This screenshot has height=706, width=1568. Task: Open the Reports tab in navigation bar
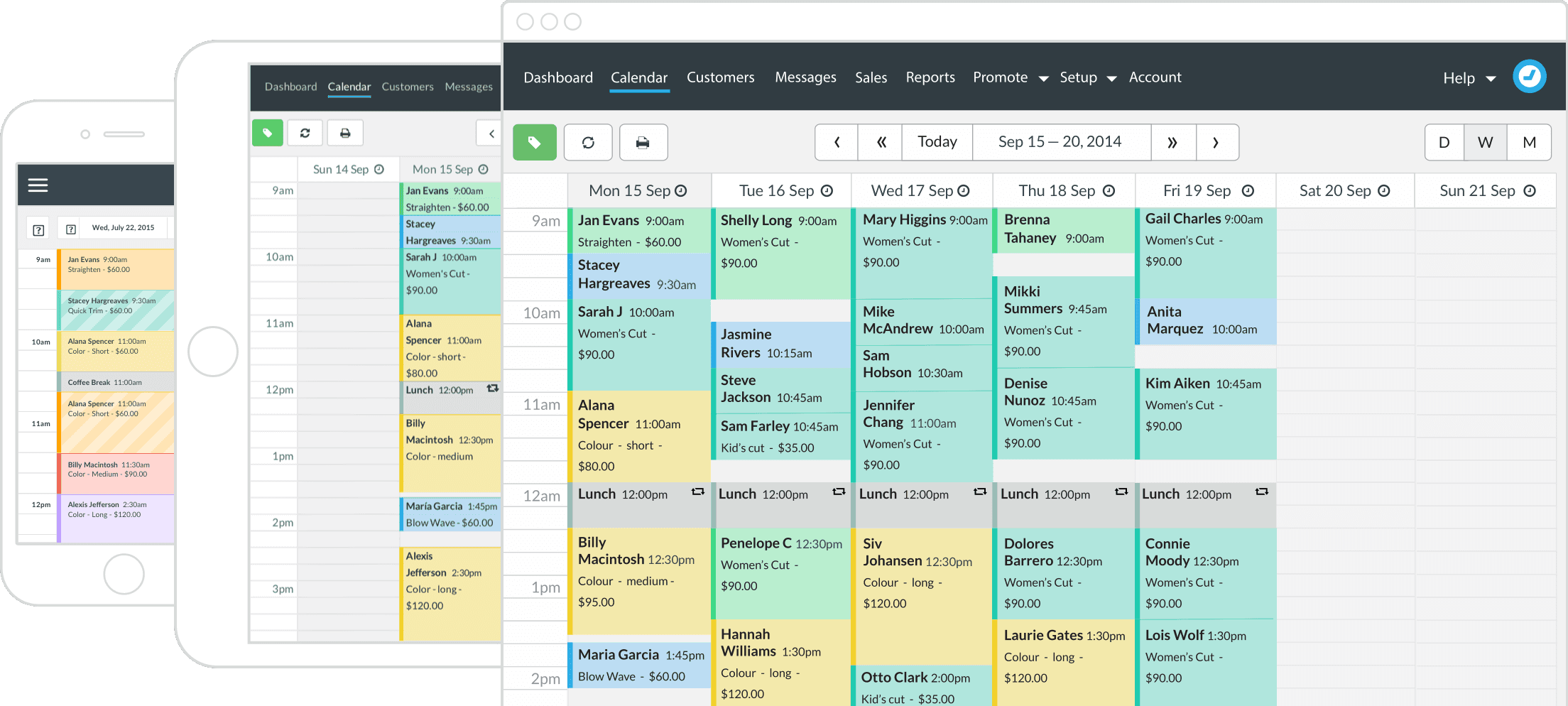(x=930, y=77)
